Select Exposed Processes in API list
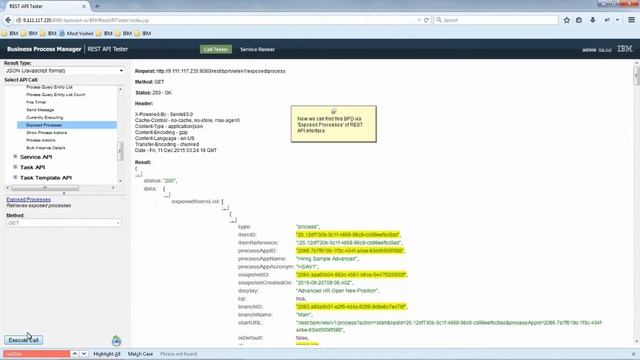 coord(67,125)
